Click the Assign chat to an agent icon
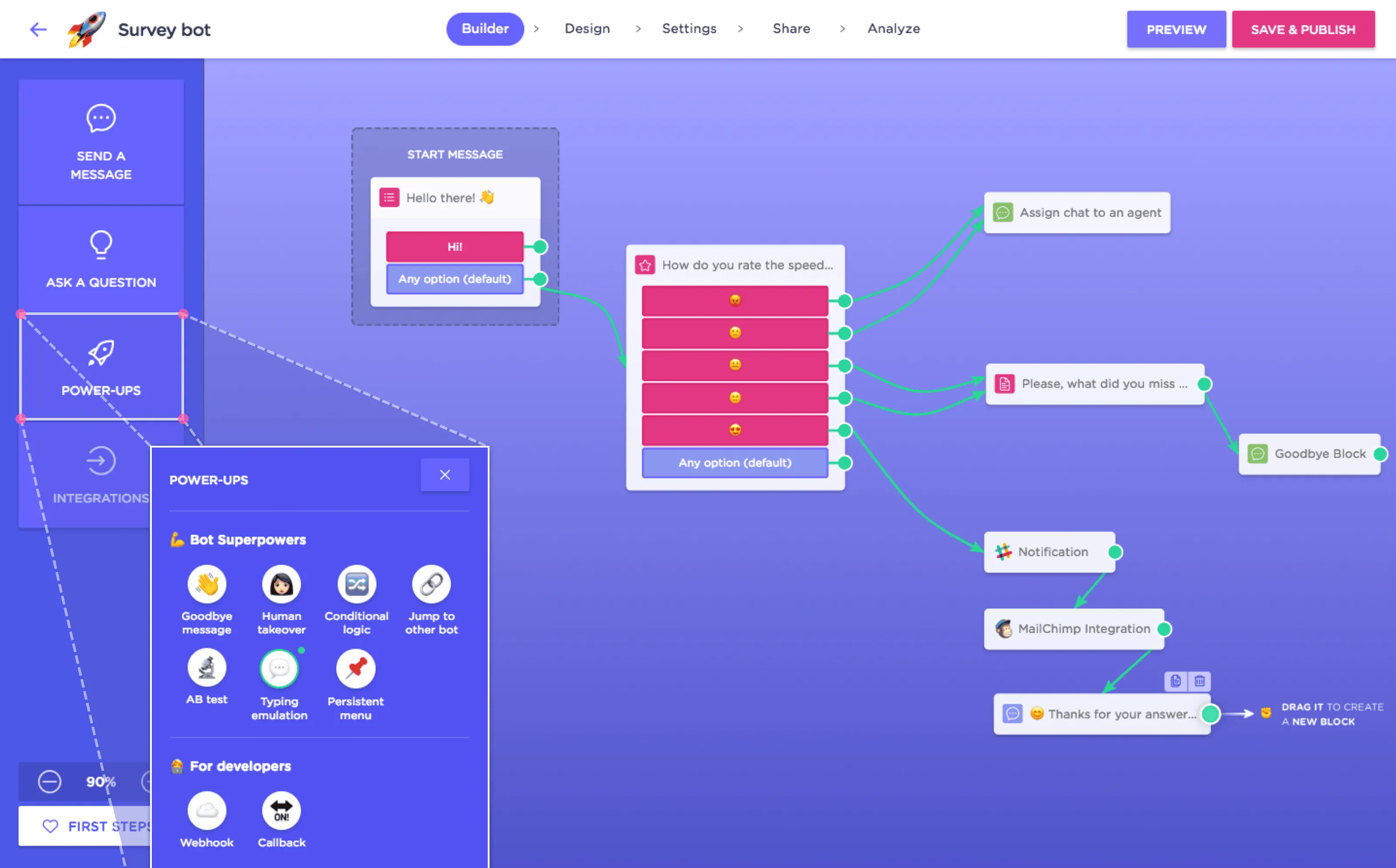Screen dimensions: 1396x868 click(x=1003, y=212)
